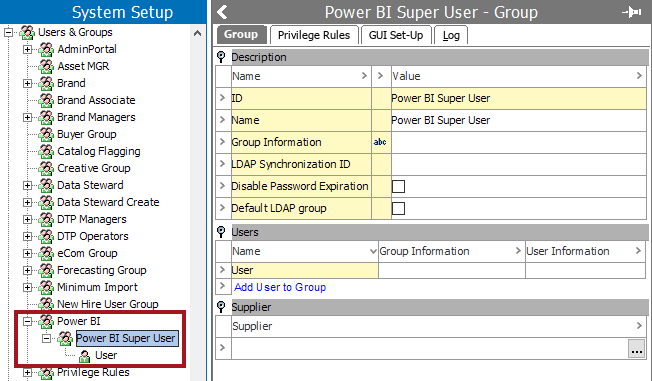652x381 pixels.
Task: Open the GUI Set-Up tab
Action: 396,35
